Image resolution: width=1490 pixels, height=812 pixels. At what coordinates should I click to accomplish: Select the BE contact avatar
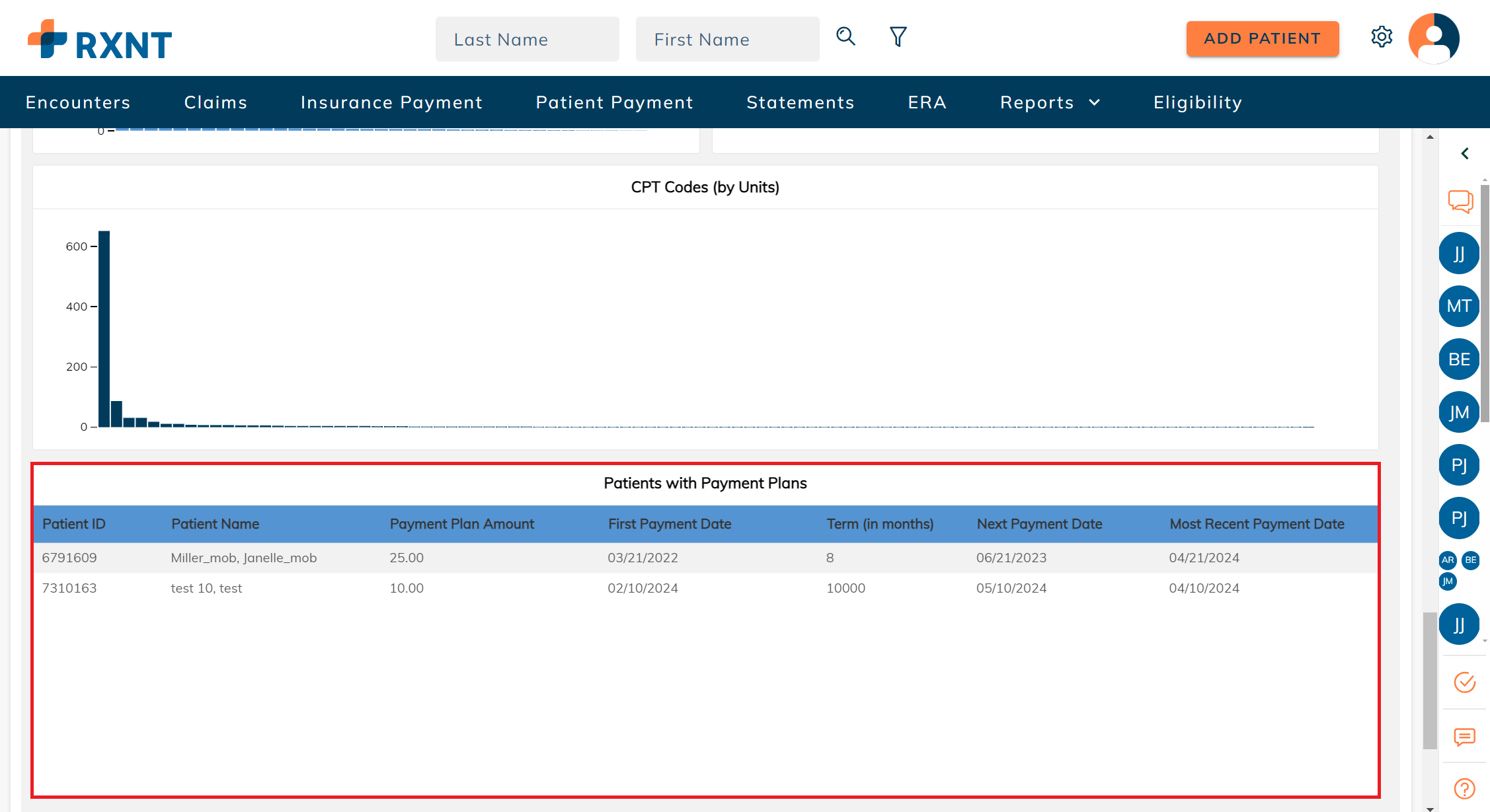[x=1459, y=359]
